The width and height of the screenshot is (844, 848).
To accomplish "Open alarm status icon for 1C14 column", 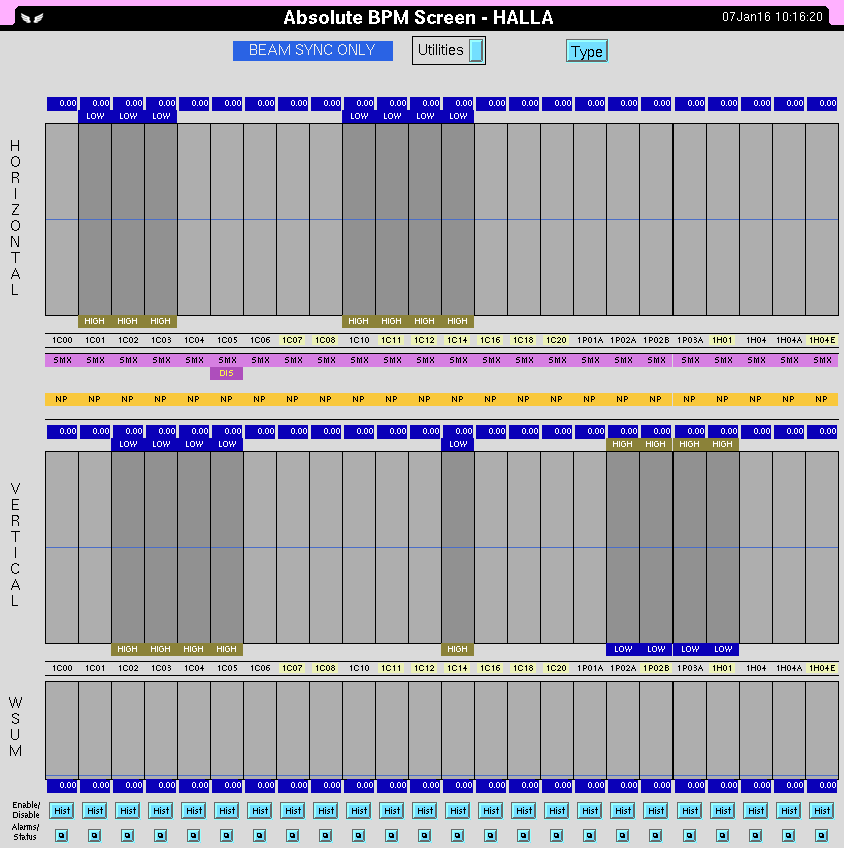I will (x=457, y=836).
